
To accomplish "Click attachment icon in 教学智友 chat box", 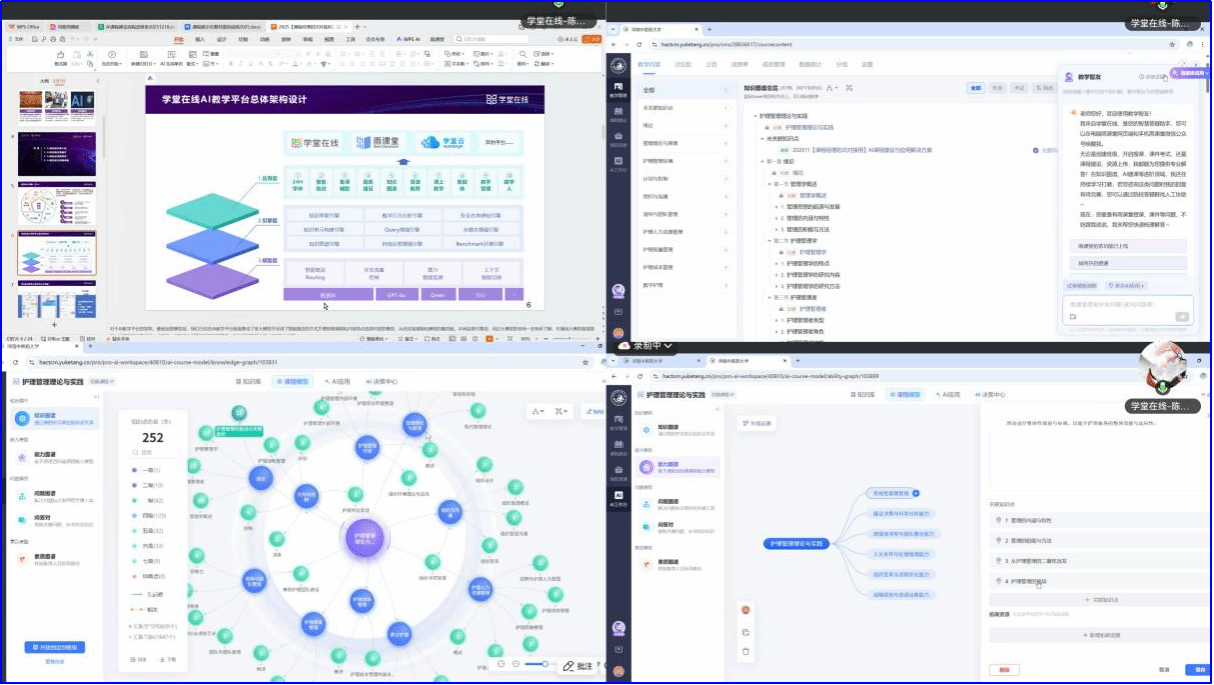I will pyautogui.click(x=1072, y=317).
